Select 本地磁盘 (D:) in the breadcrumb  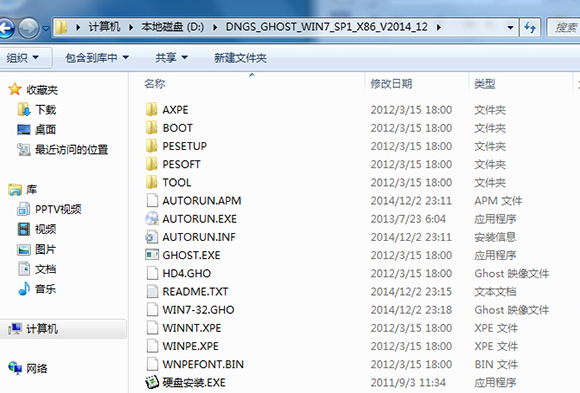pos(172,27)
